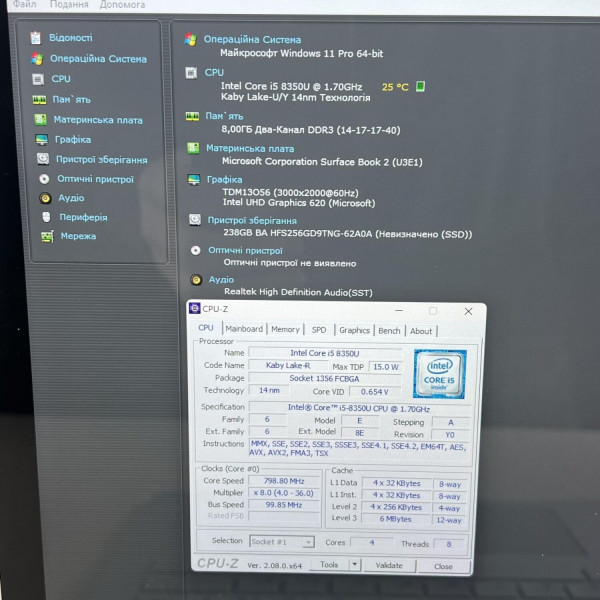
Task: Switch to the Bench tab in CPU-Z
Action: pos(389,331)
